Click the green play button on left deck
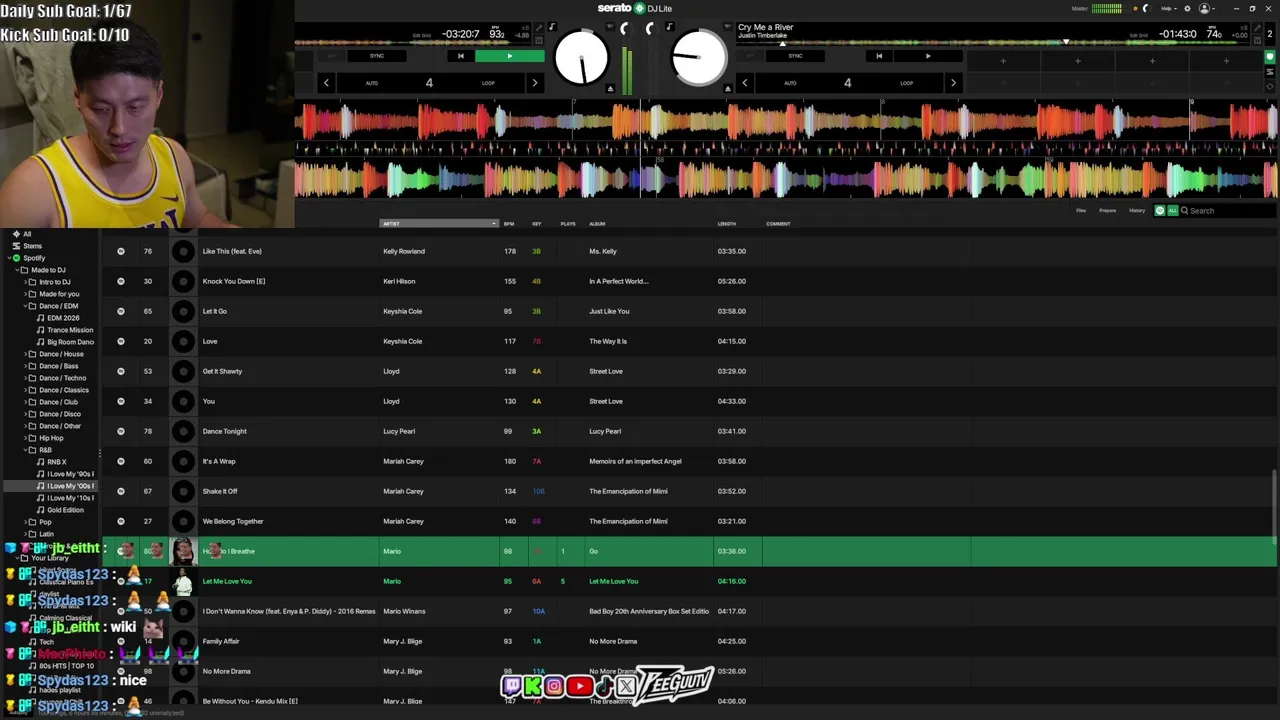The height and width of the screenshot is (720, 1280). 509,56
